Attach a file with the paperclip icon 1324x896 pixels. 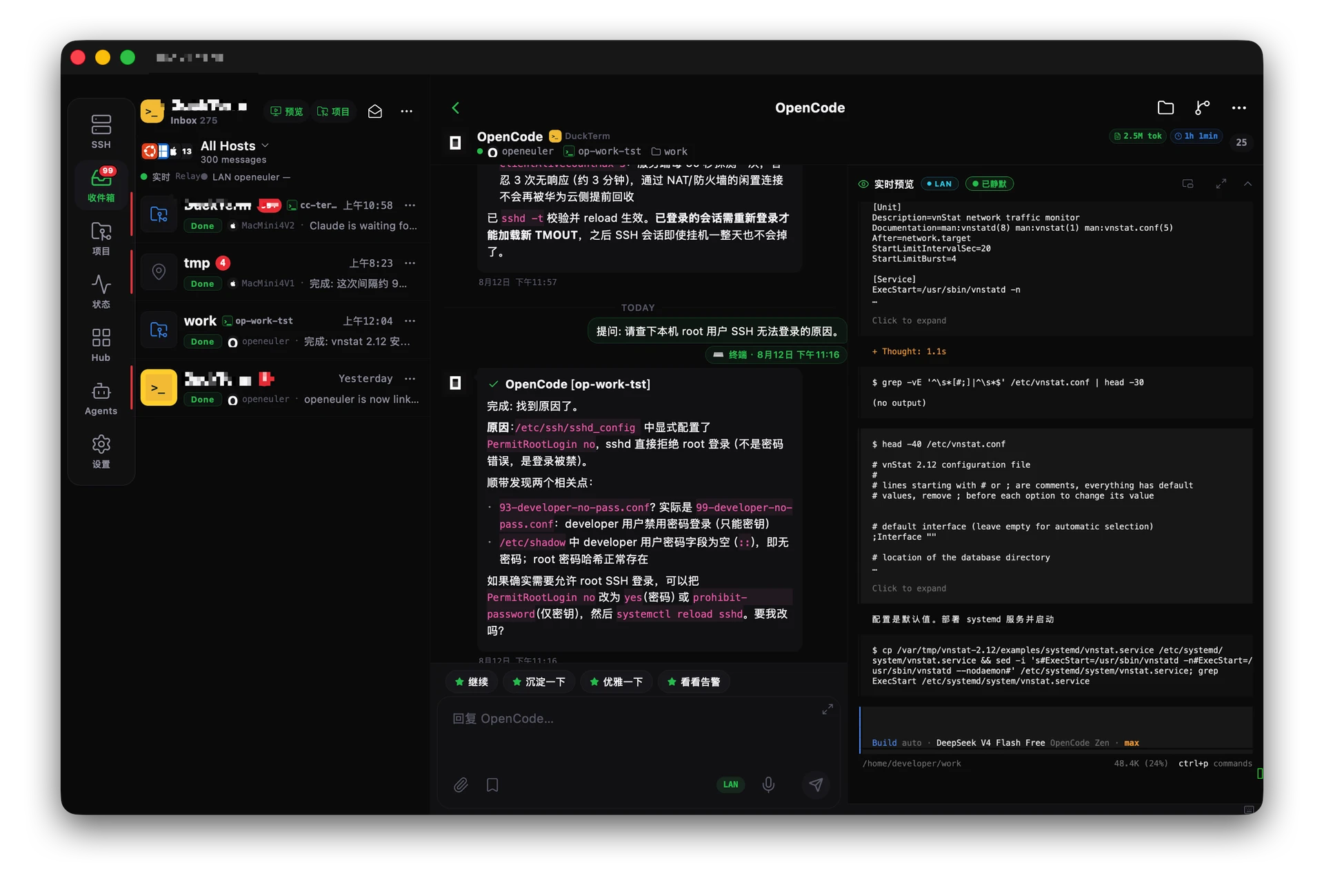pos(461,784)
